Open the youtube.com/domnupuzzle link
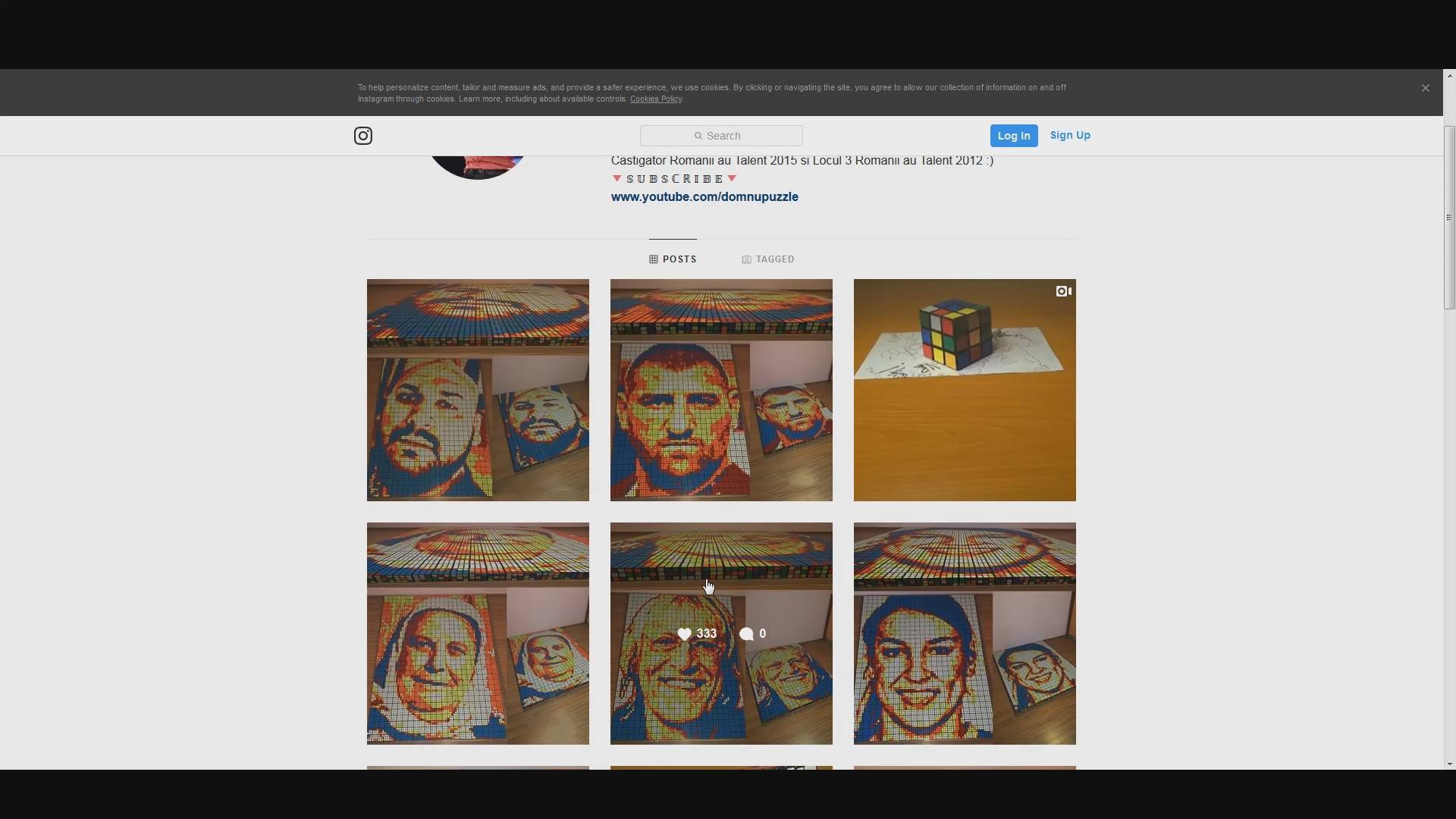This screenshot has height=819, width=1456. tap(704, 196)
